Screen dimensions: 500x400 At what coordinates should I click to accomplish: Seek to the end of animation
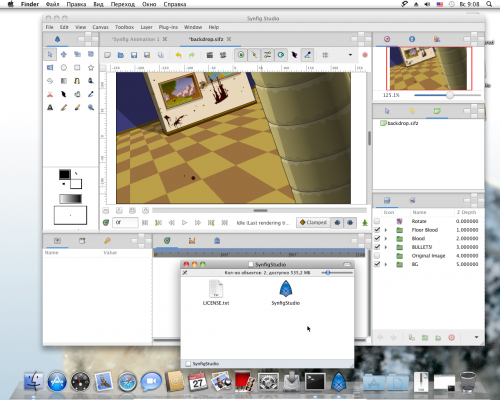[x=224, y=223]
